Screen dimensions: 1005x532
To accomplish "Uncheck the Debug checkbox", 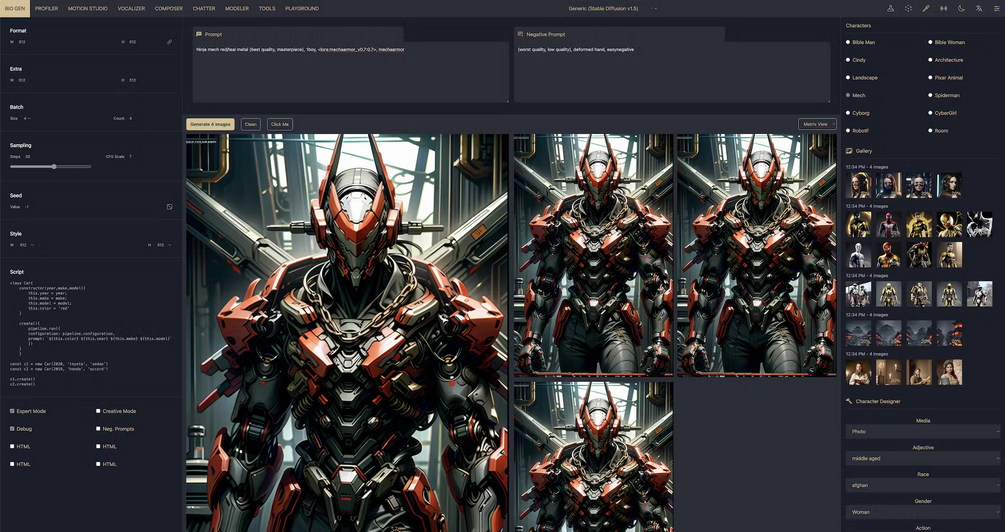I will tap(12, 429).
